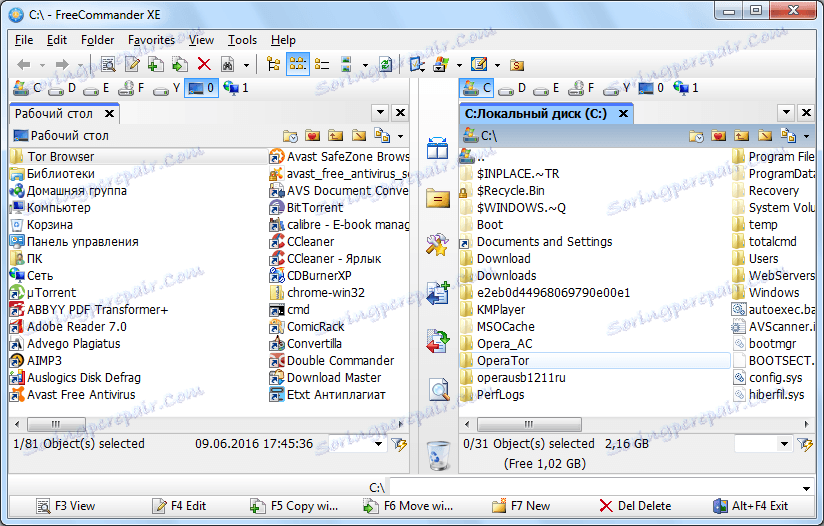The image size is (824, 526).
Task: Open the right status bar filter combo box
Action: coord(764,445)
